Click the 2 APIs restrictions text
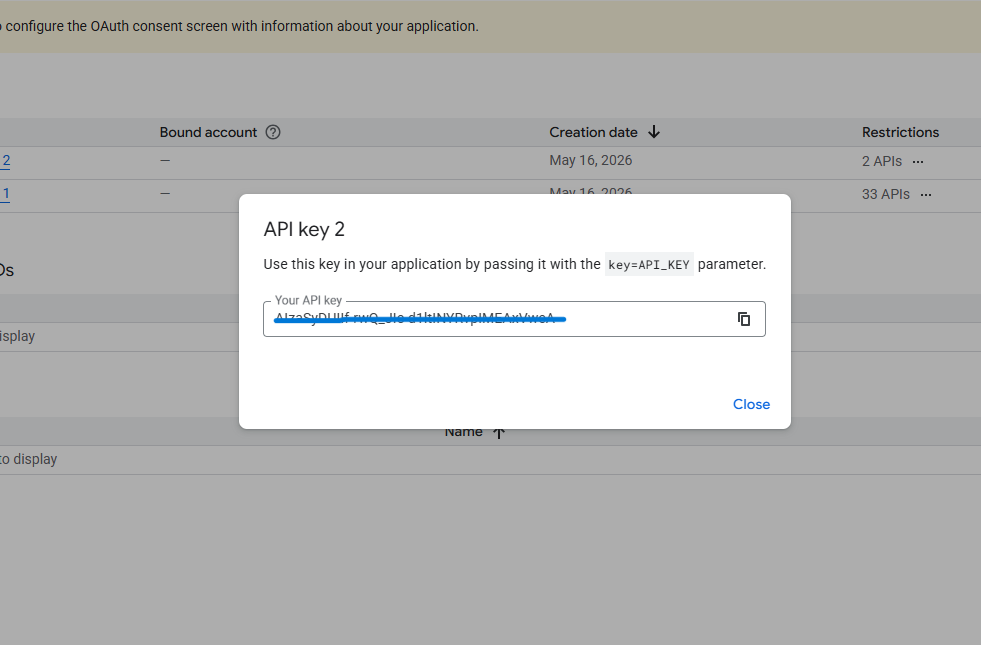The height and width of the screenshot is (645, 981). tap(882, 161)
